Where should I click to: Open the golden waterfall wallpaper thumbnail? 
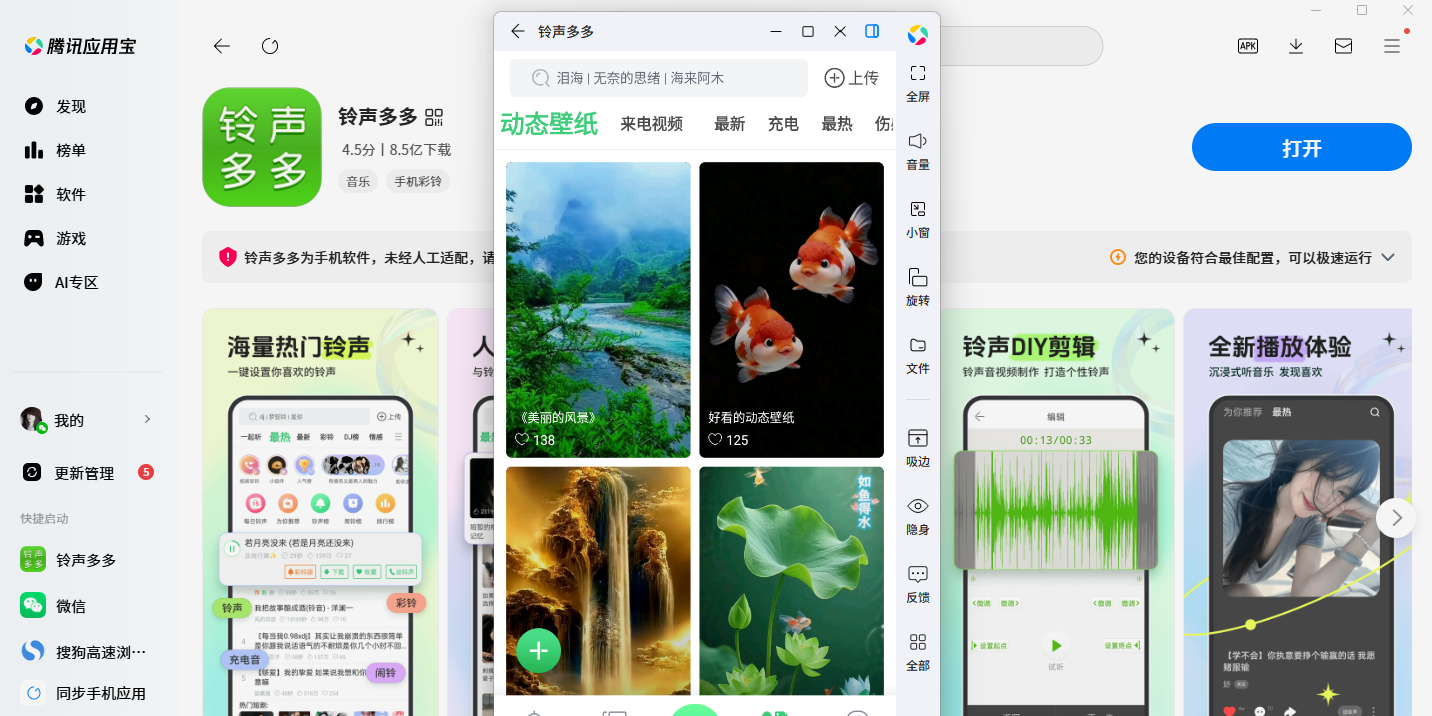598,581
